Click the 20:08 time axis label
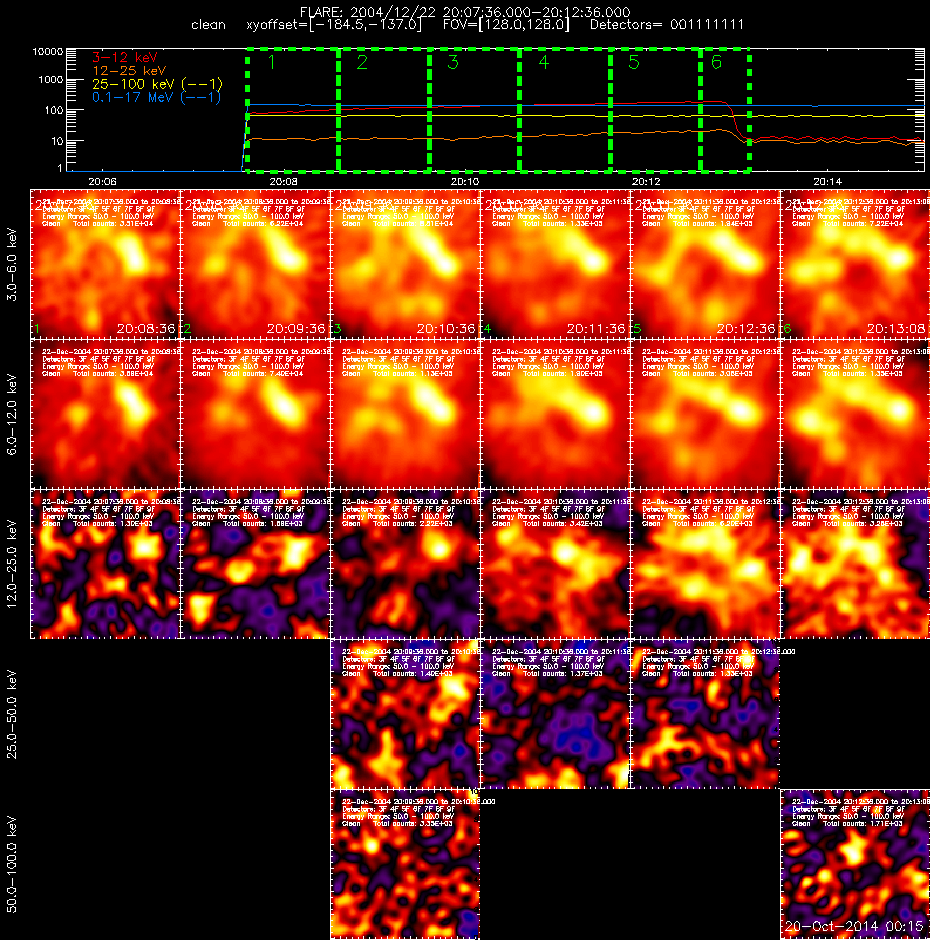 pyautogui.click(x=284, y=181)
